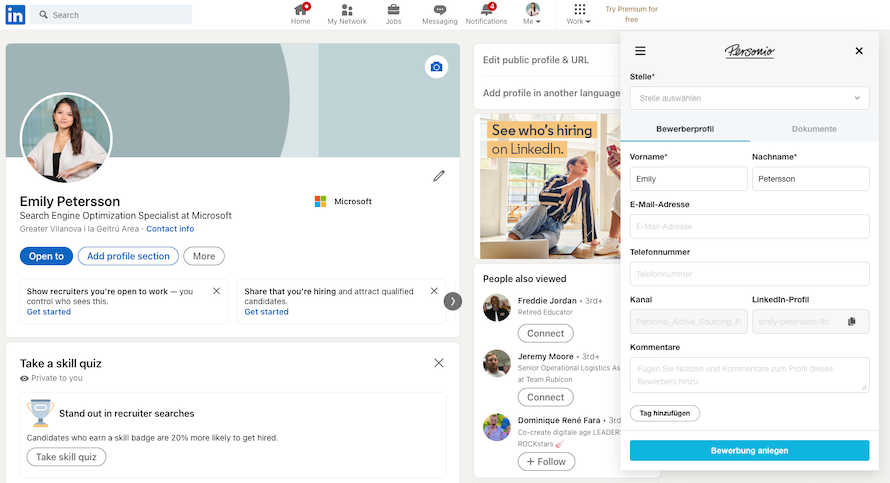Close the Take a skill quiz section

pyautogui.click(x=439, y=363)
